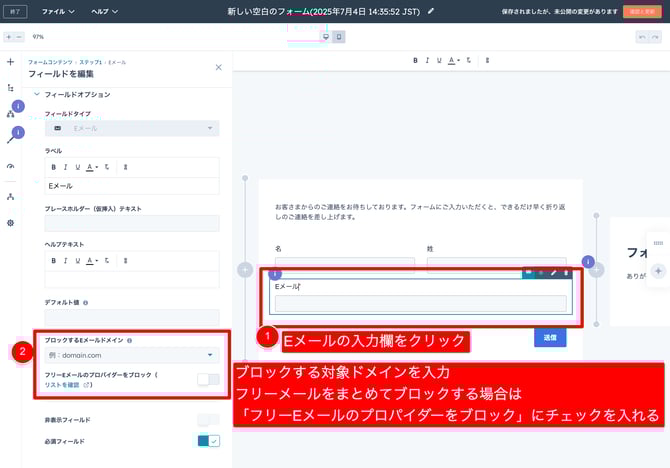Click the pencil edit icon on Eメール field
The image size is (670, 468).
coord(553,272)
